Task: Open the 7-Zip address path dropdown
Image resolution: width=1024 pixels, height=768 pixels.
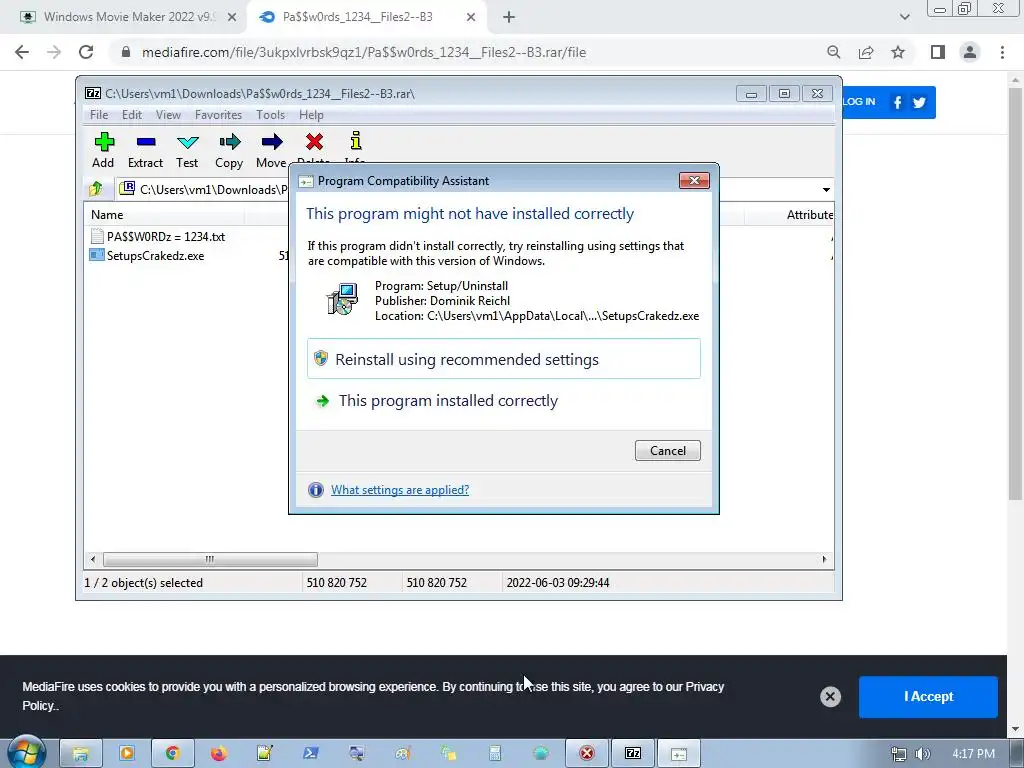Action: [826, 189]
